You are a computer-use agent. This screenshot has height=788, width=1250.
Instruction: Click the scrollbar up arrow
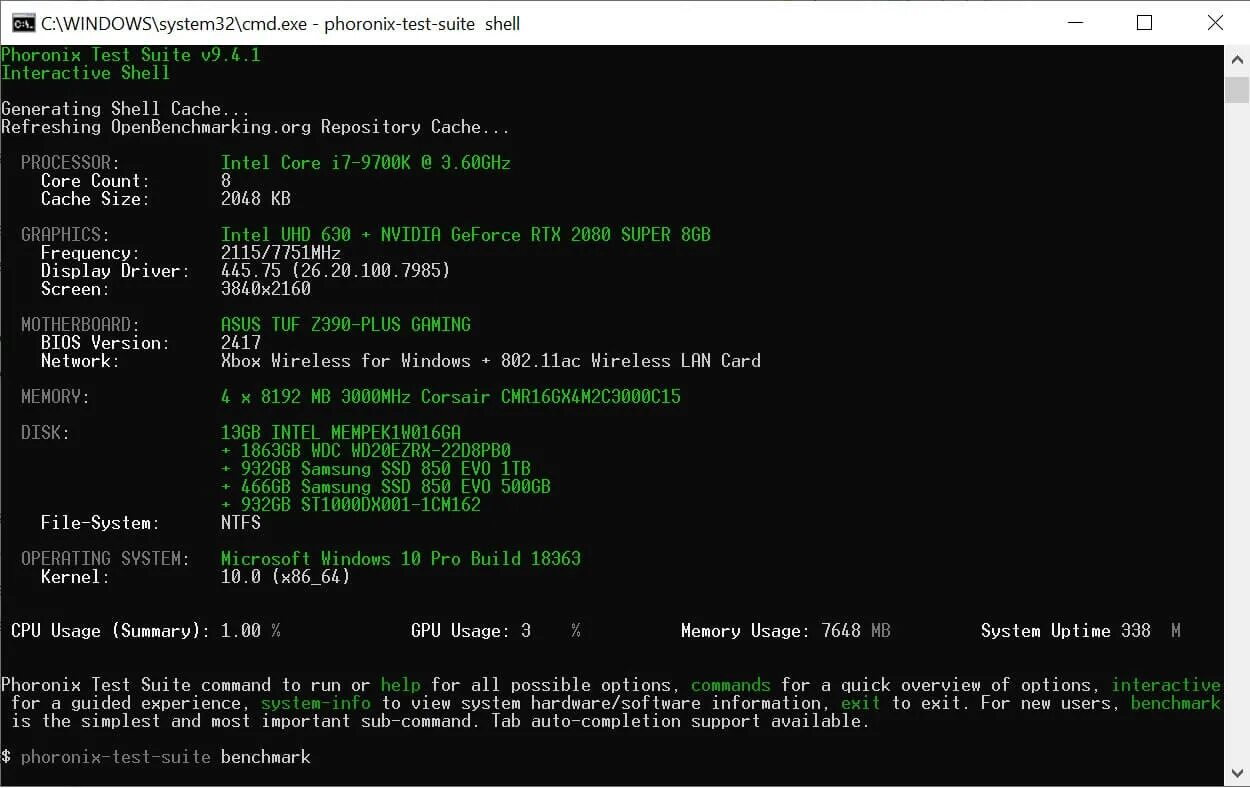click(x=1237, y=59)
